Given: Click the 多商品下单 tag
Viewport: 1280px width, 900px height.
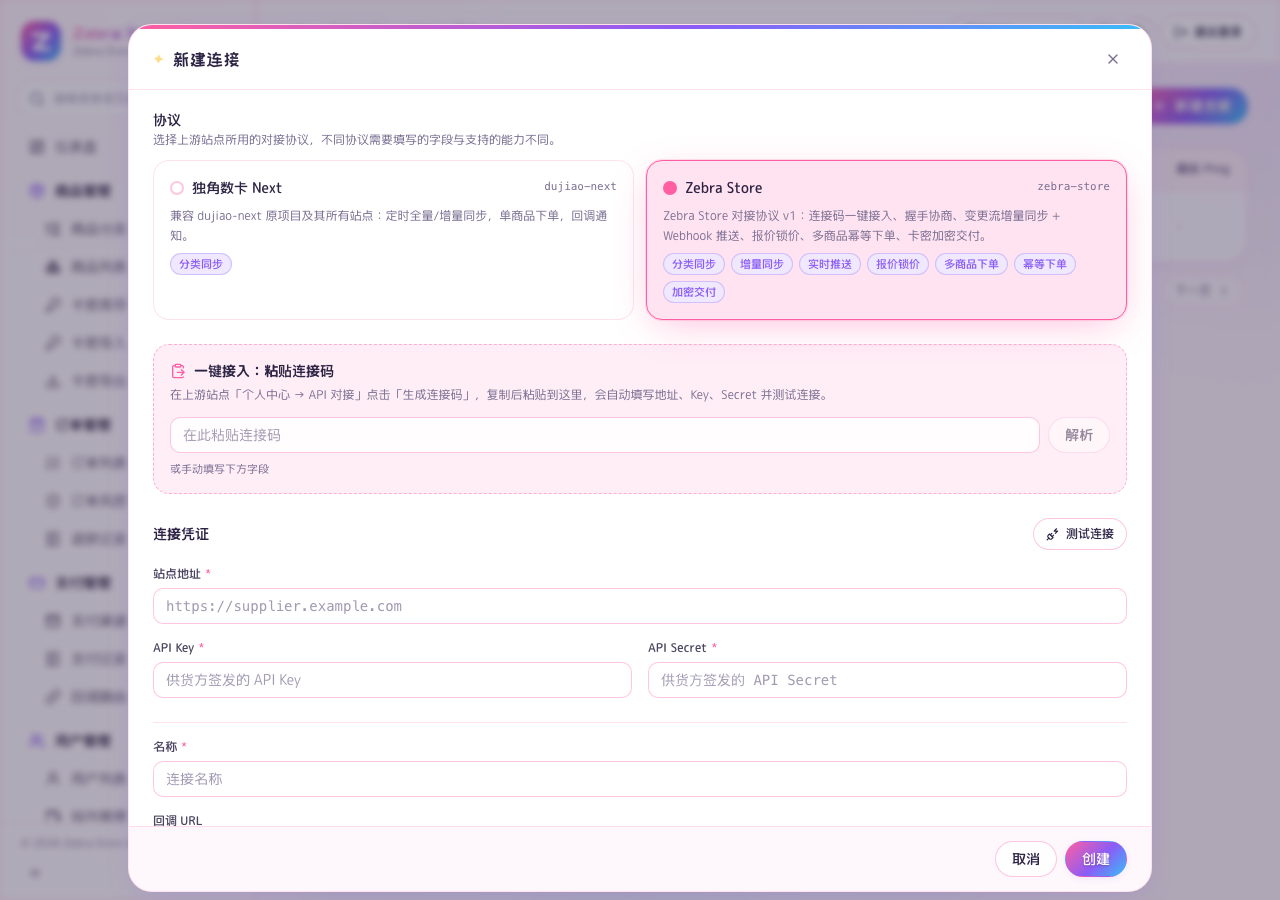Looking at the screenshot, I should point(972,264).
